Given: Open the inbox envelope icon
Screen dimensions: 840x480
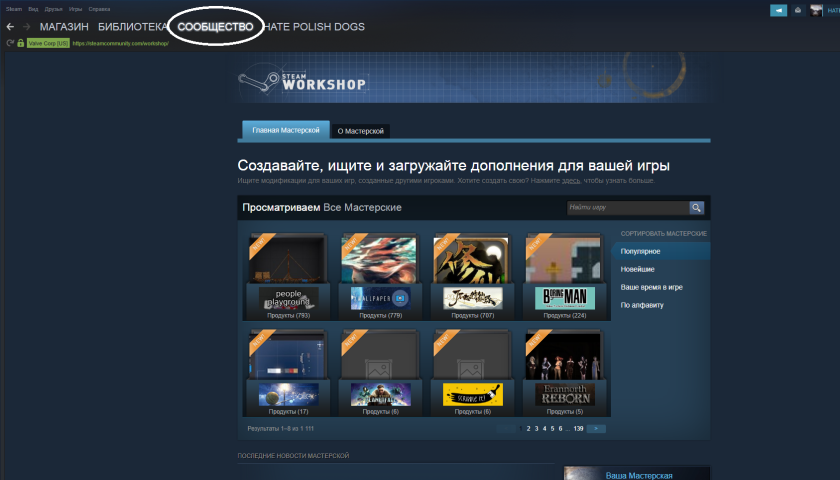Looking at the screenshot, I should (798, 10).
